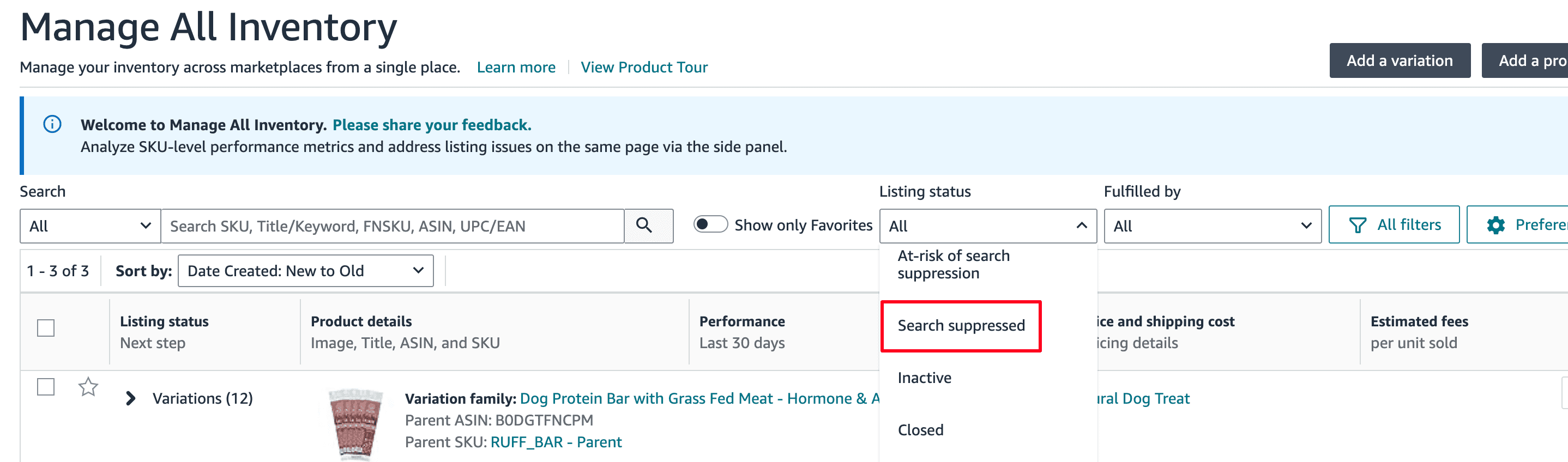Click the View Product Tour link
The height and width of the screenshot is (462, 1568).
point(643,68)
